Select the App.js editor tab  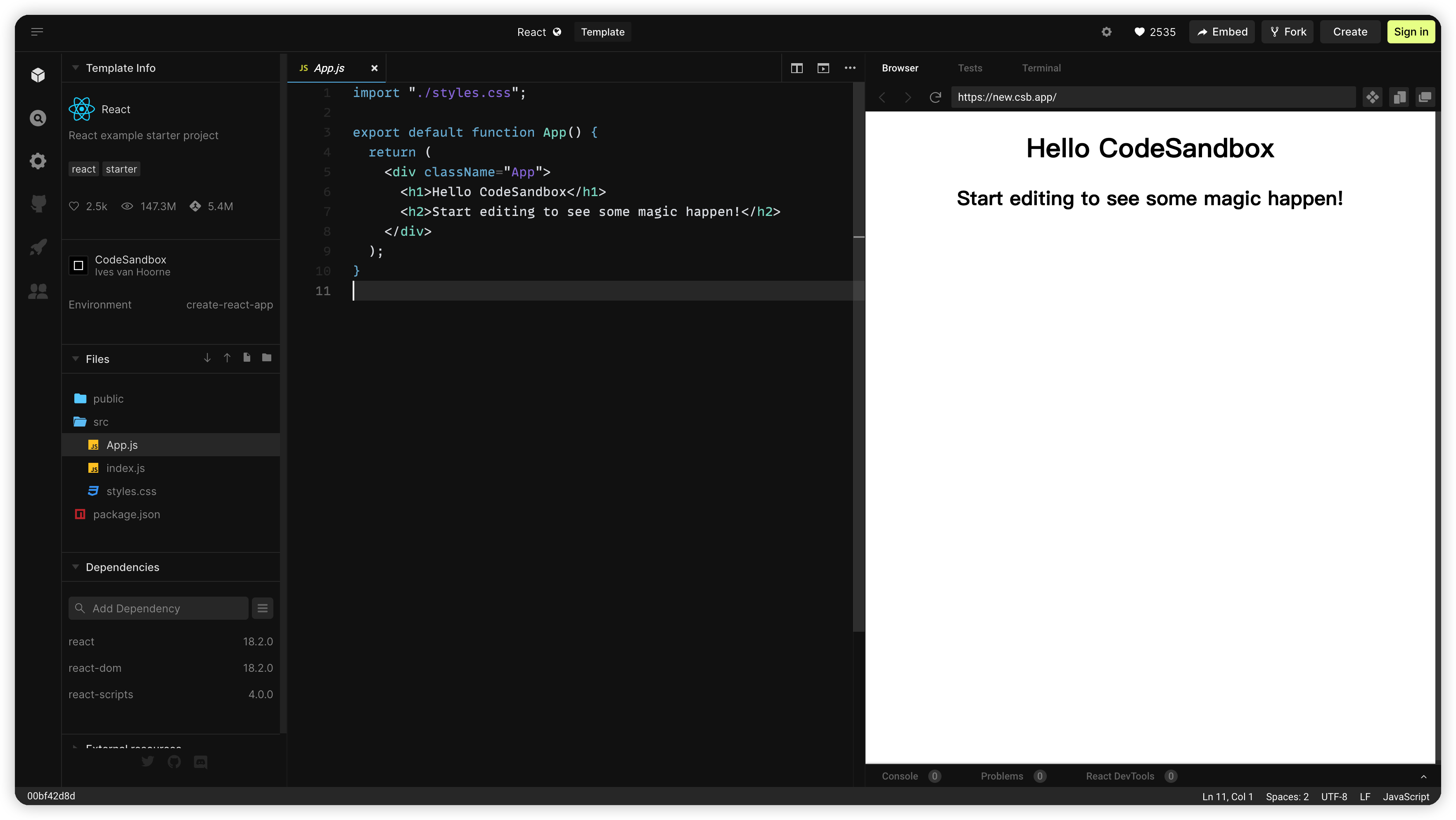click(329, 68)
